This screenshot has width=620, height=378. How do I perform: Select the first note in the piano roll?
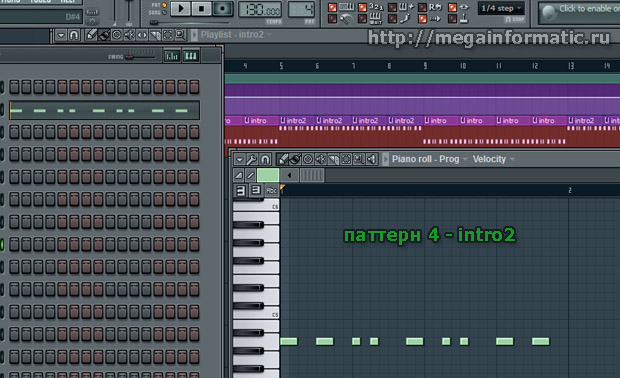coord(289,341)
